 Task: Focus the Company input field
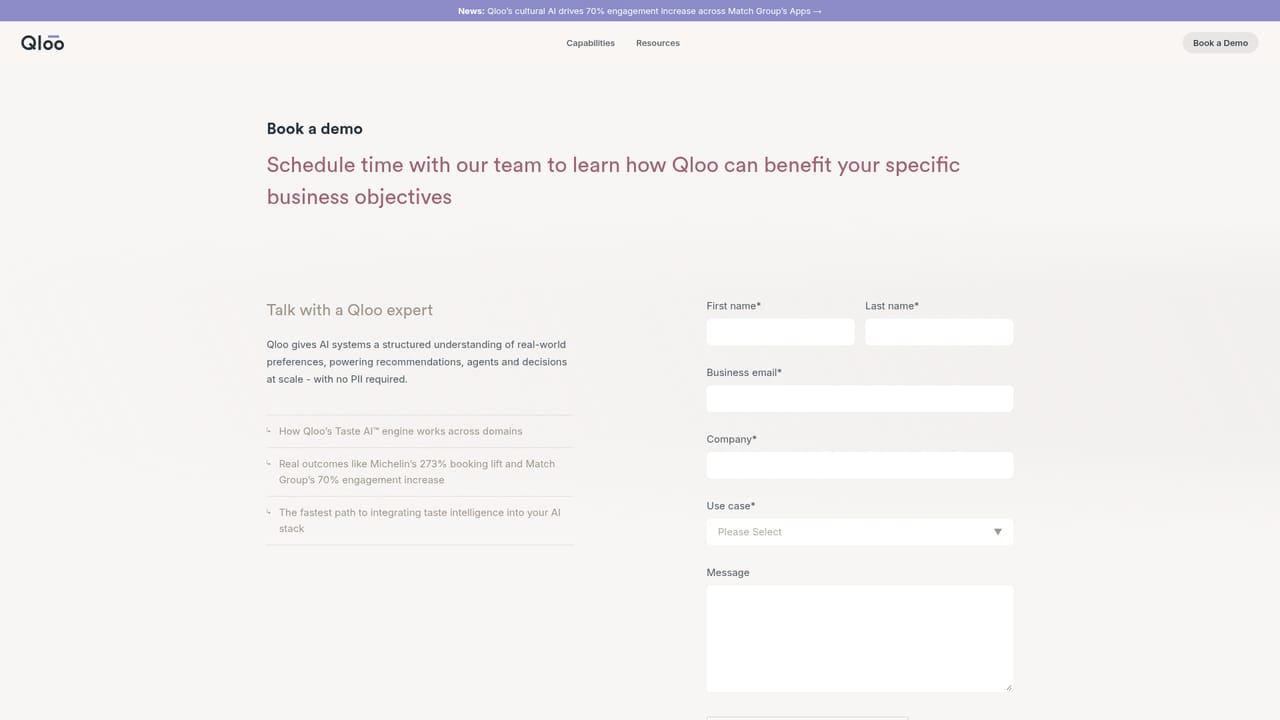[x=860, y=465]
